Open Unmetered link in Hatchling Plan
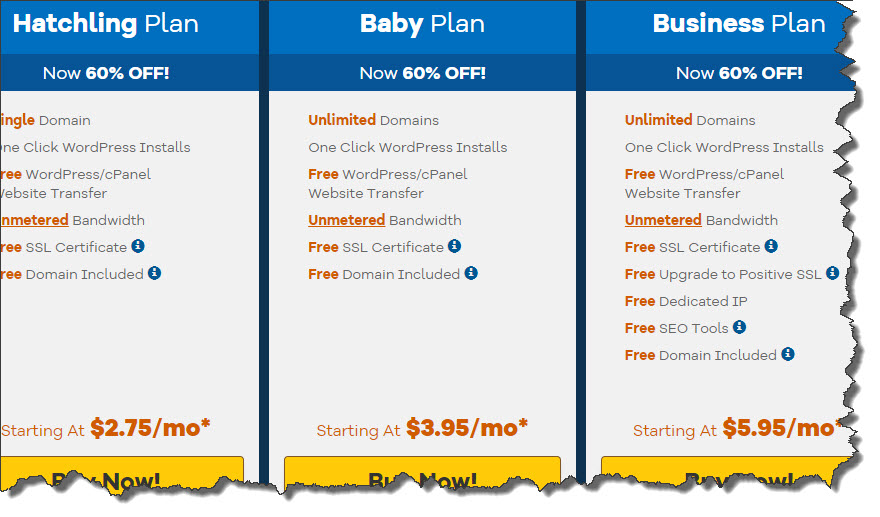Viewport: 880px width, 517px height. [x=34, y=220]
